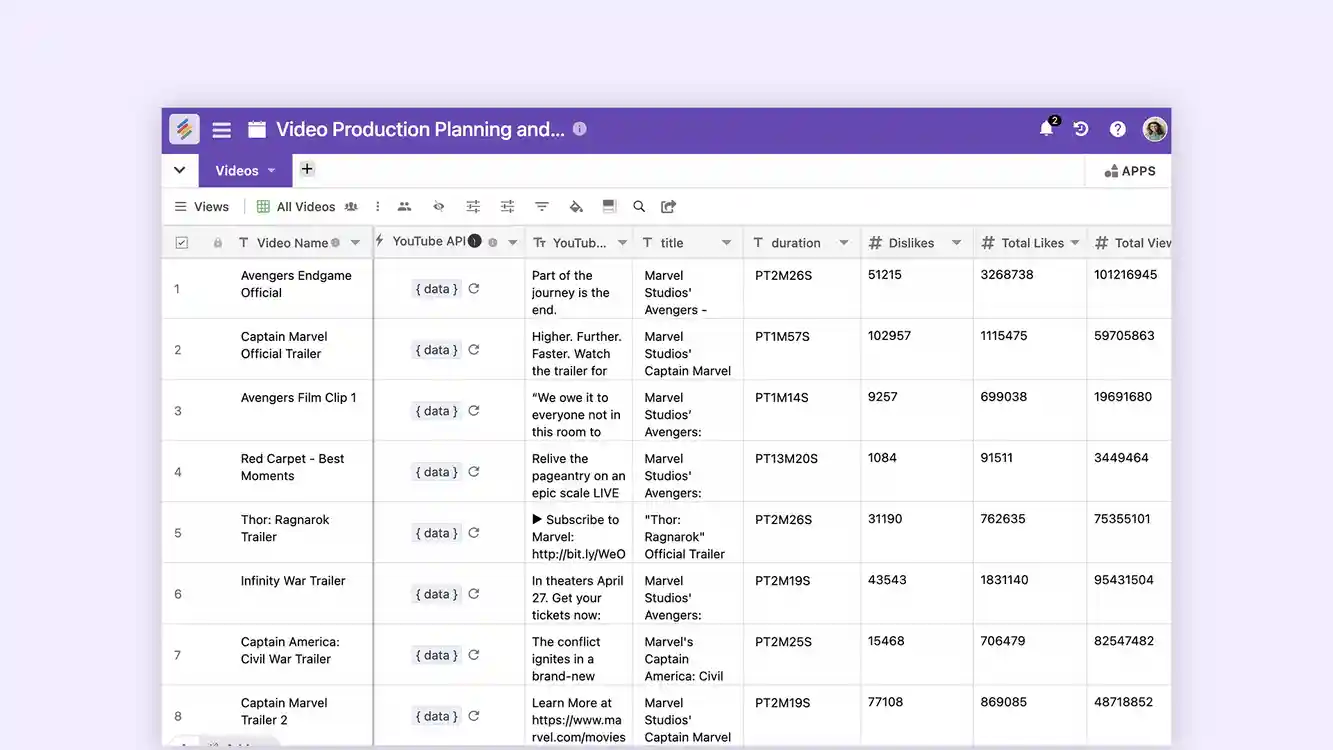Open the Video Name column dropdown

coord(355,242)
